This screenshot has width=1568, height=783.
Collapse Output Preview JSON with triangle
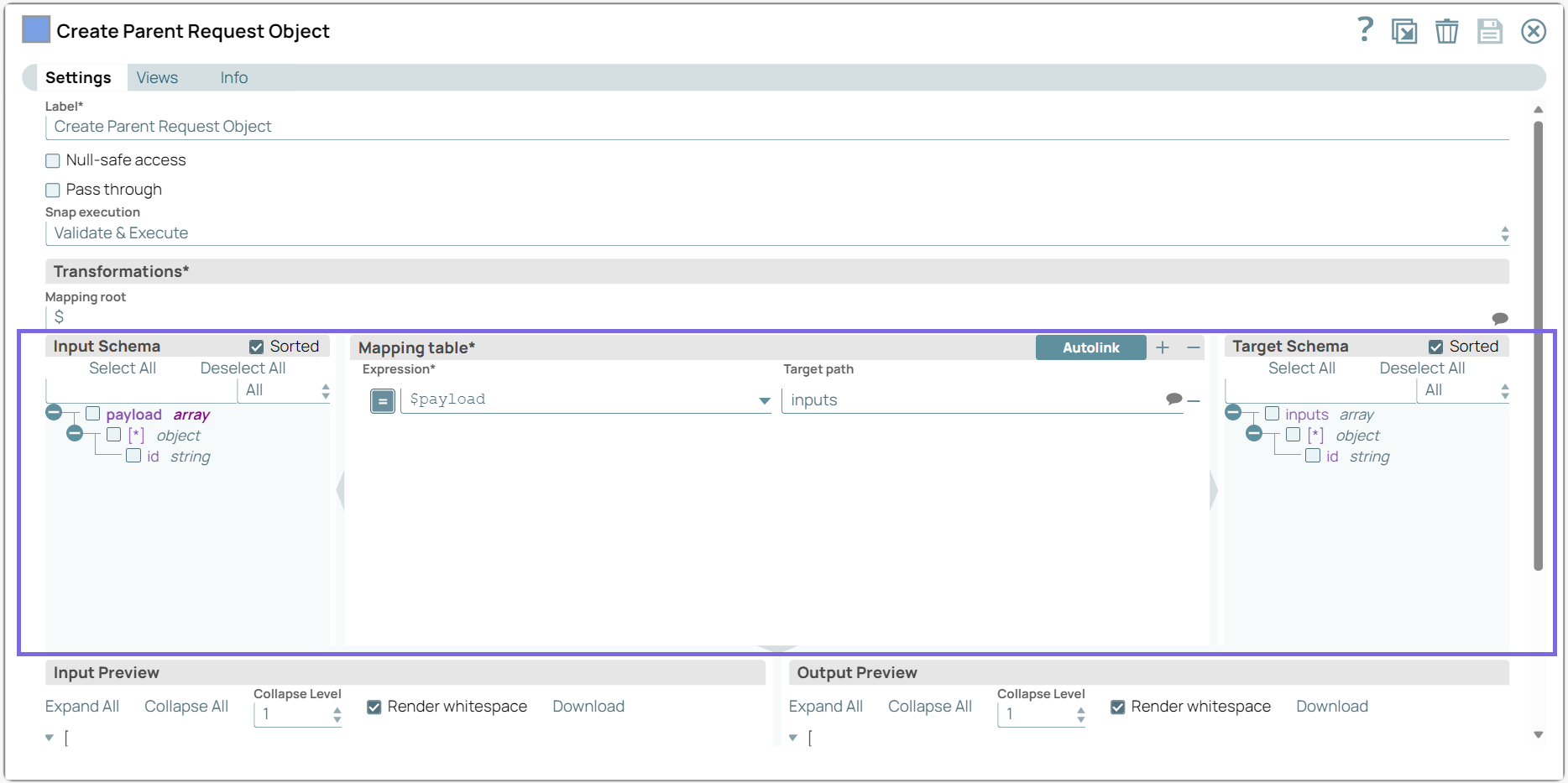[793, 738]
